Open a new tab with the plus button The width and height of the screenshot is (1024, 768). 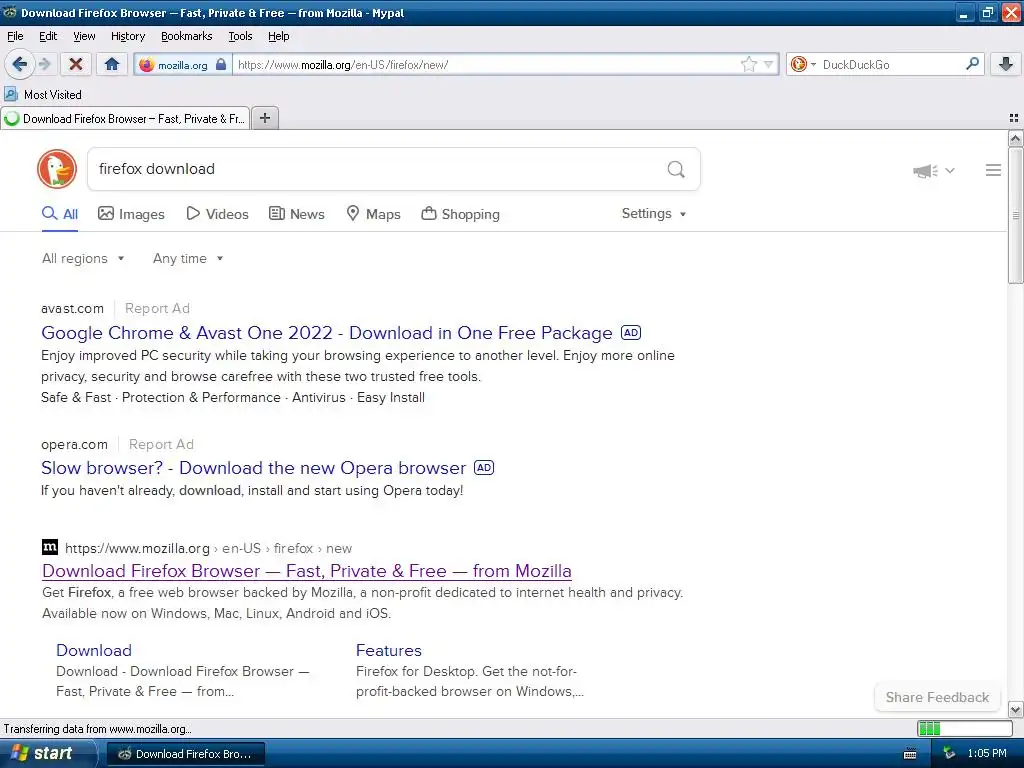[264, 118]
